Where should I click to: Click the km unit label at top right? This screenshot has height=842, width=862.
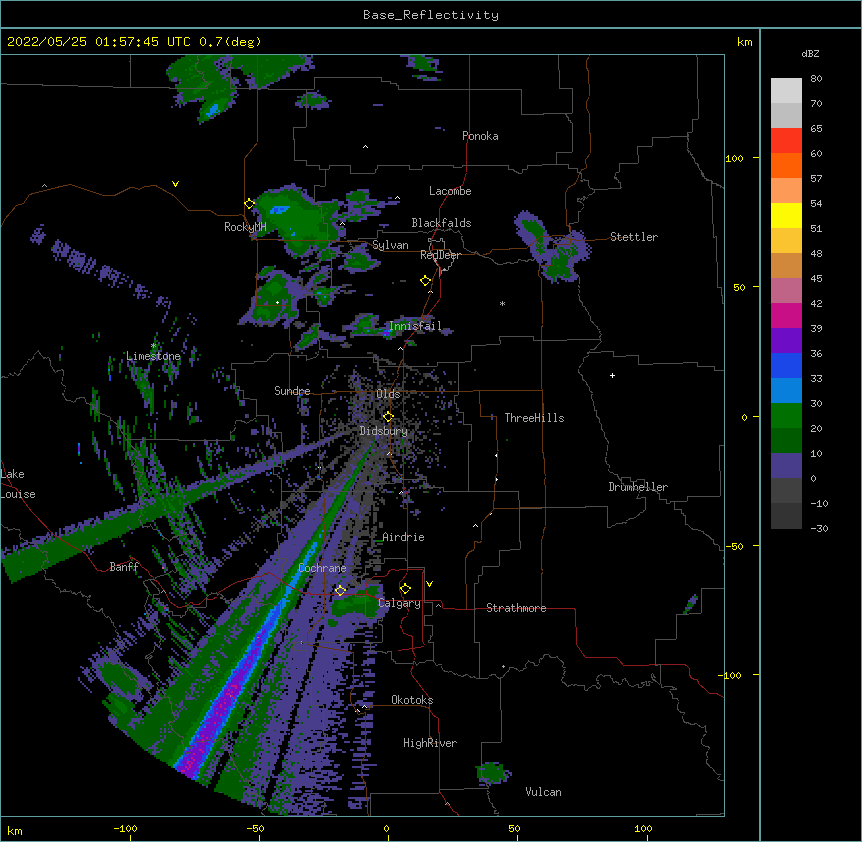(745, 42)
